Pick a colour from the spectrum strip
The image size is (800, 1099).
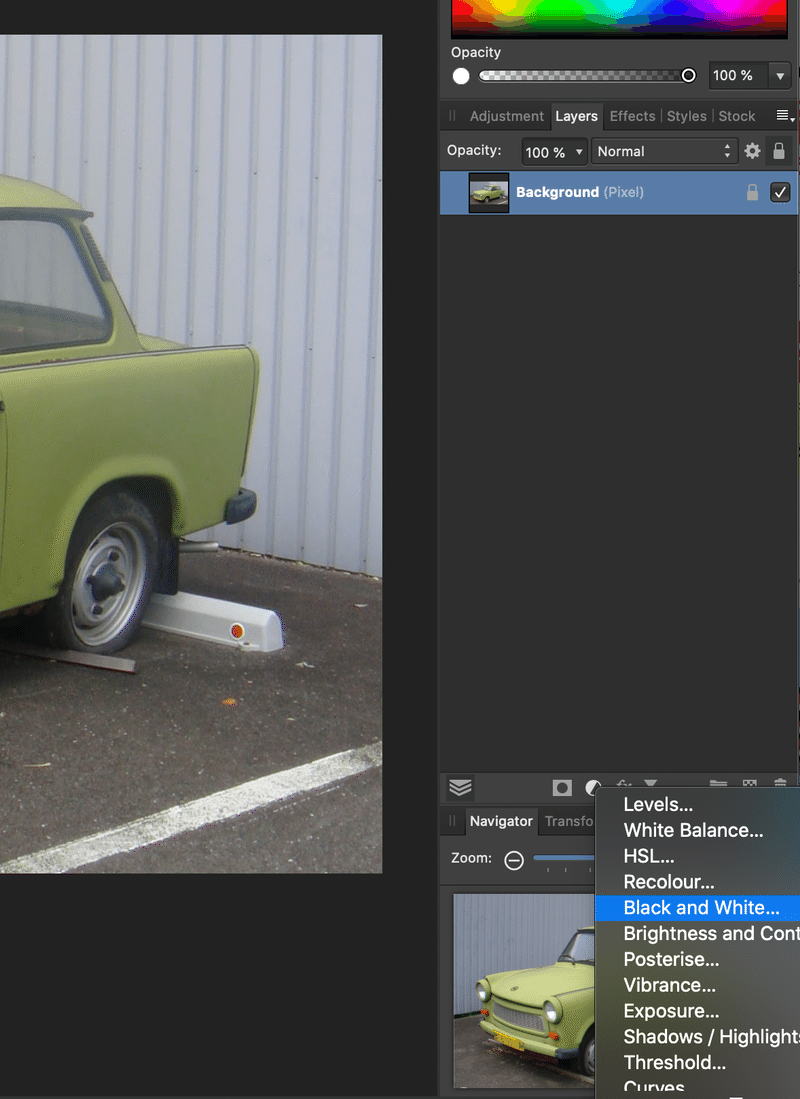(x=619, y=18)
